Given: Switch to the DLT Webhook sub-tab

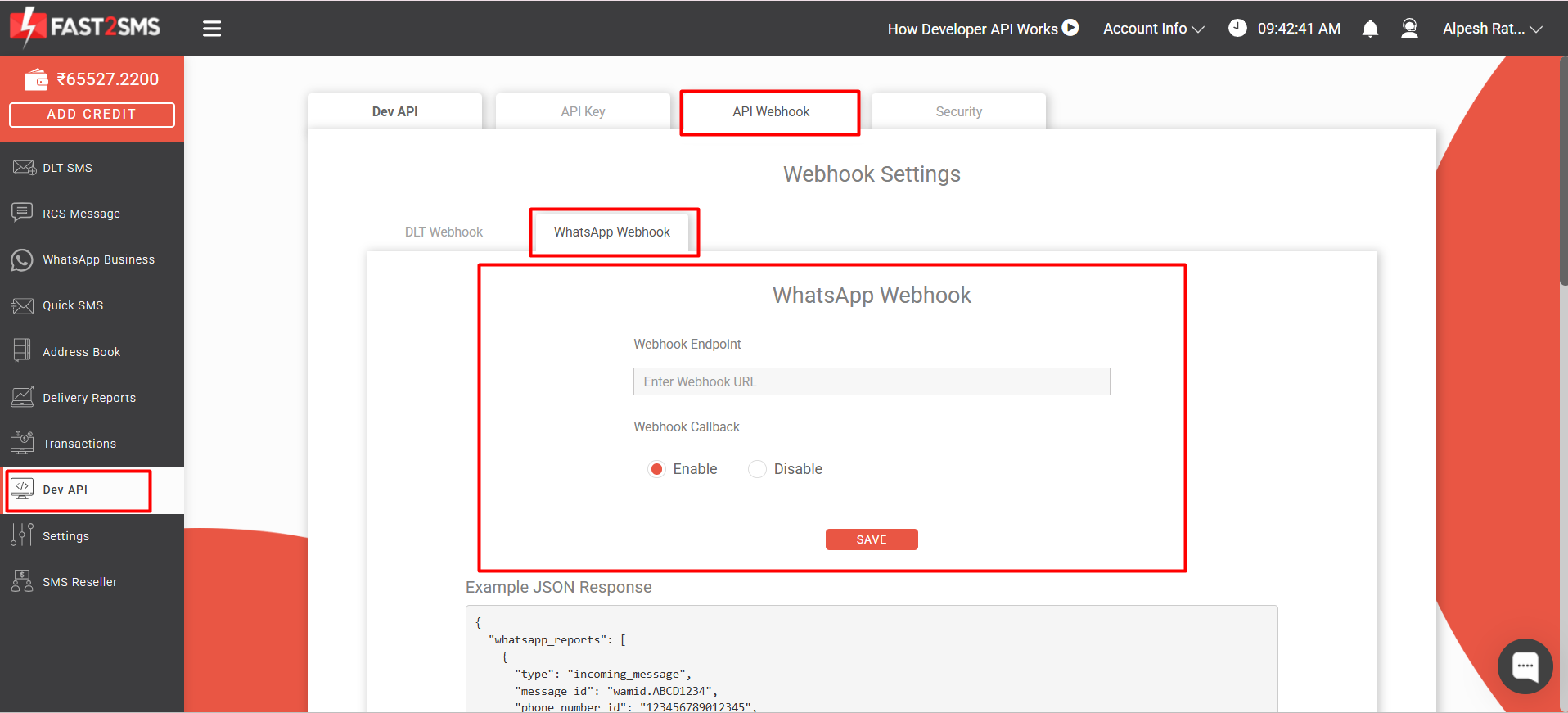Looking at the screenshot, I should coord(444,232).
